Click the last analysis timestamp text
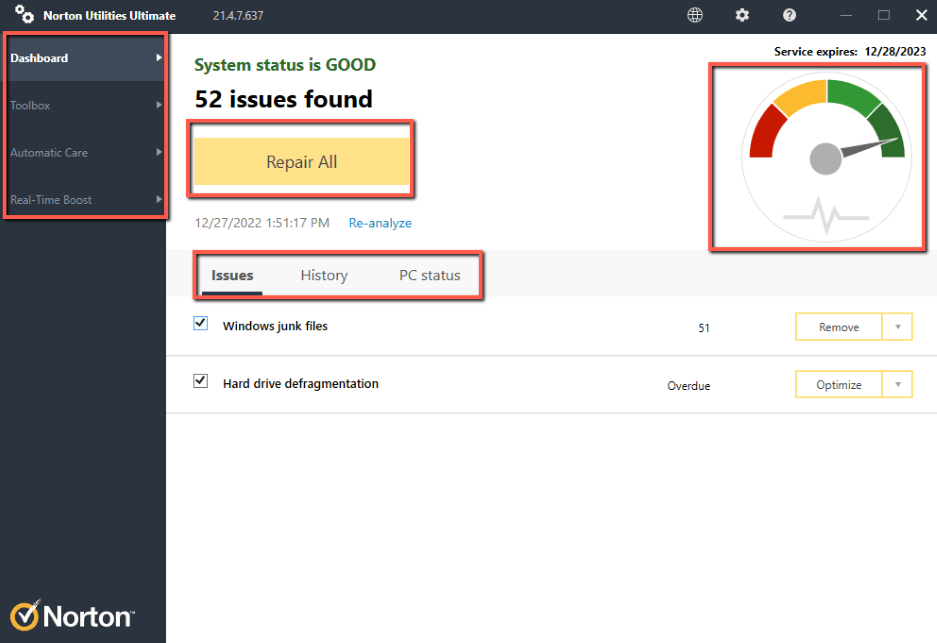 click(x=262, y=223)
